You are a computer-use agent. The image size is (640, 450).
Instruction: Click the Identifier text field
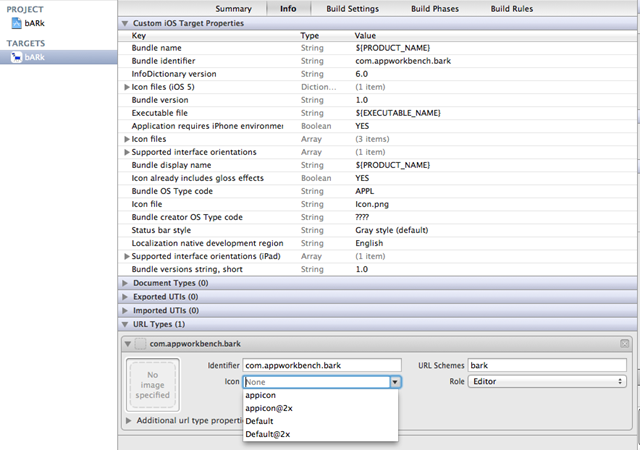pos(321,365)
